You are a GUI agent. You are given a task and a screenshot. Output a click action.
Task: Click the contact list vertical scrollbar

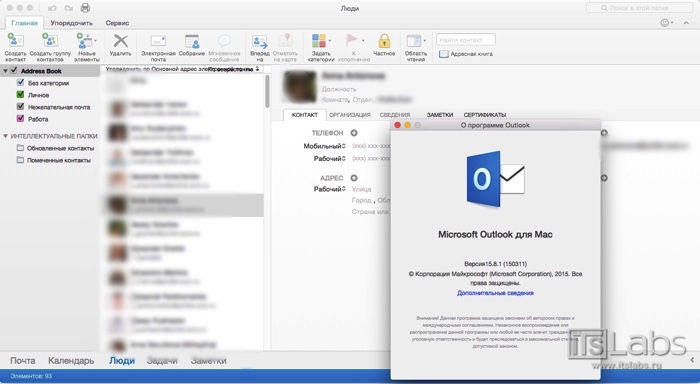267,92
